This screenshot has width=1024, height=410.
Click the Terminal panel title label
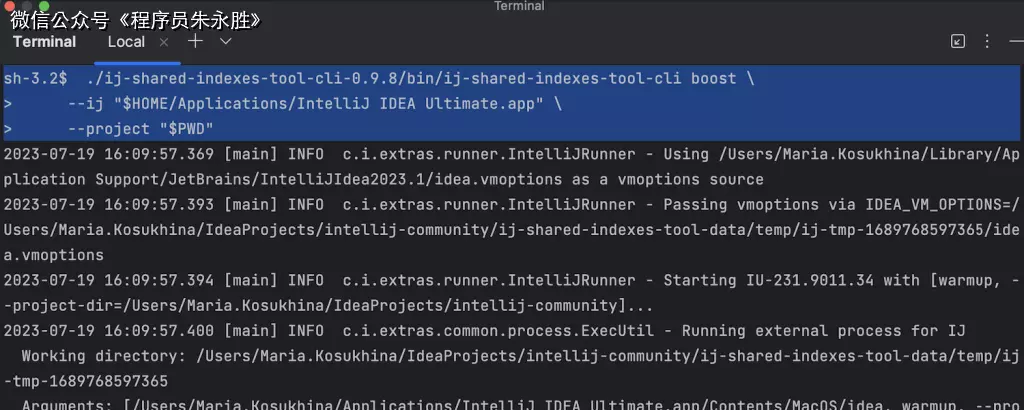pyautogui.click(x=44, y=42)
